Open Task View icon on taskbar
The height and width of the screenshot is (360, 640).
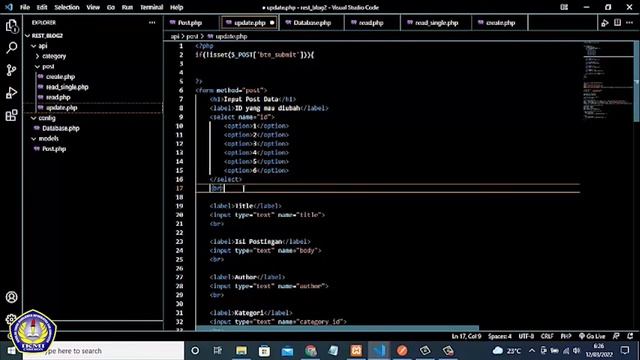pyautogui.click(x=218, y=351)
